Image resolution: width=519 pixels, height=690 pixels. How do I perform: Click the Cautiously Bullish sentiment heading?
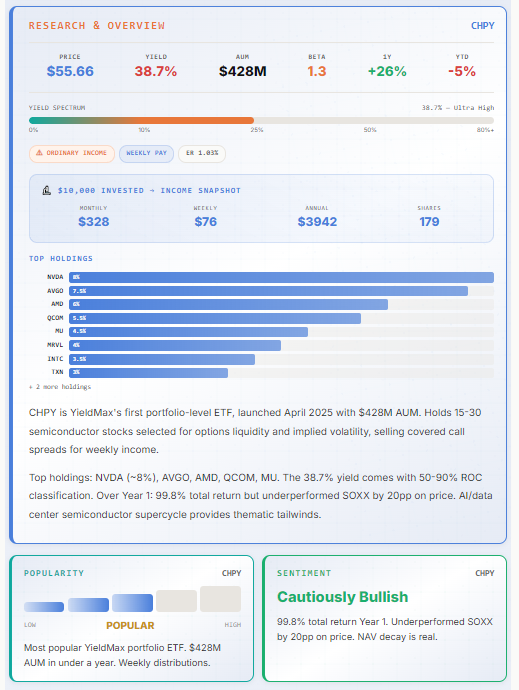[x=342, y=597]
